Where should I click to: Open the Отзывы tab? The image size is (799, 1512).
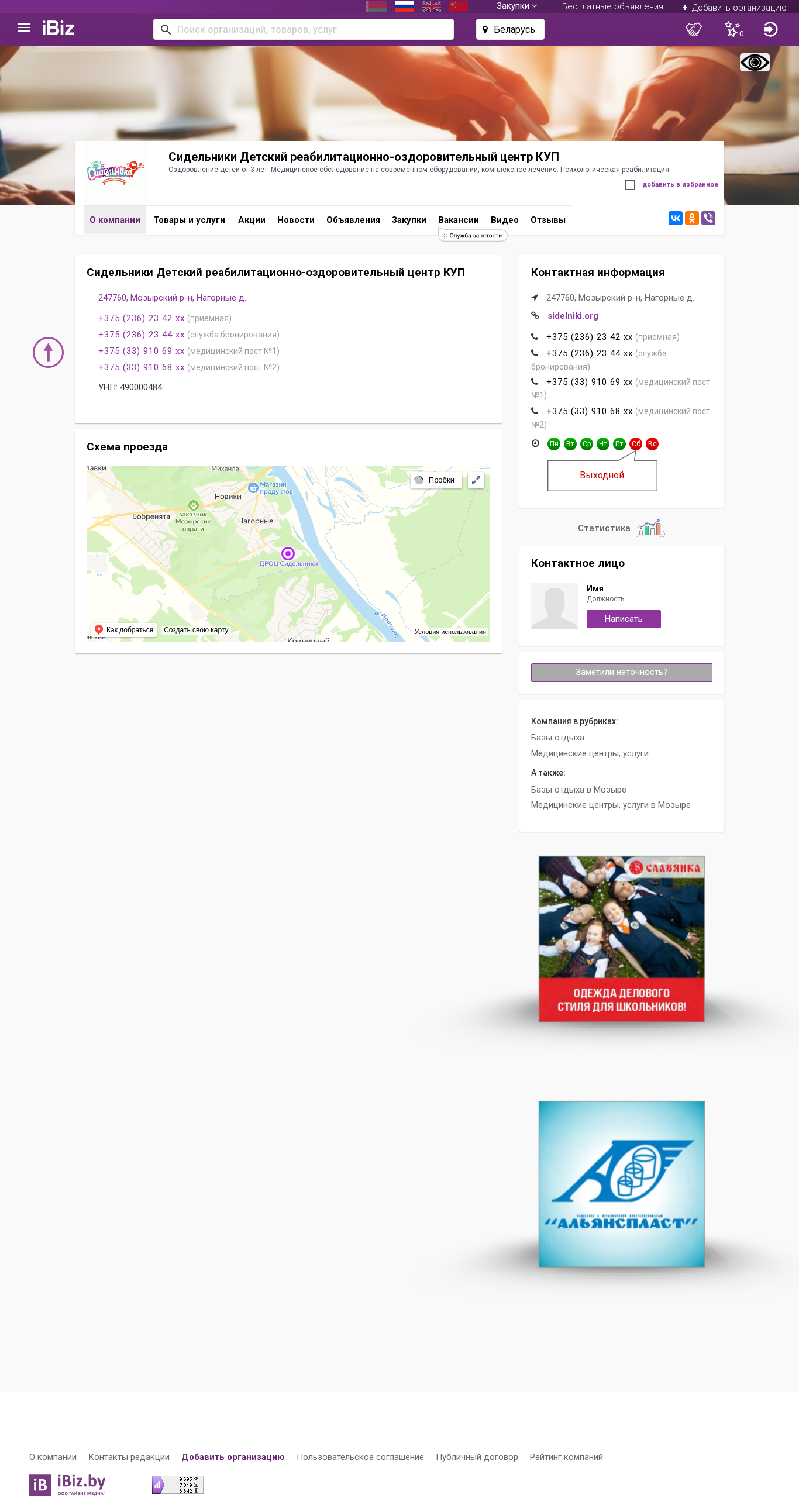[547, 220]
